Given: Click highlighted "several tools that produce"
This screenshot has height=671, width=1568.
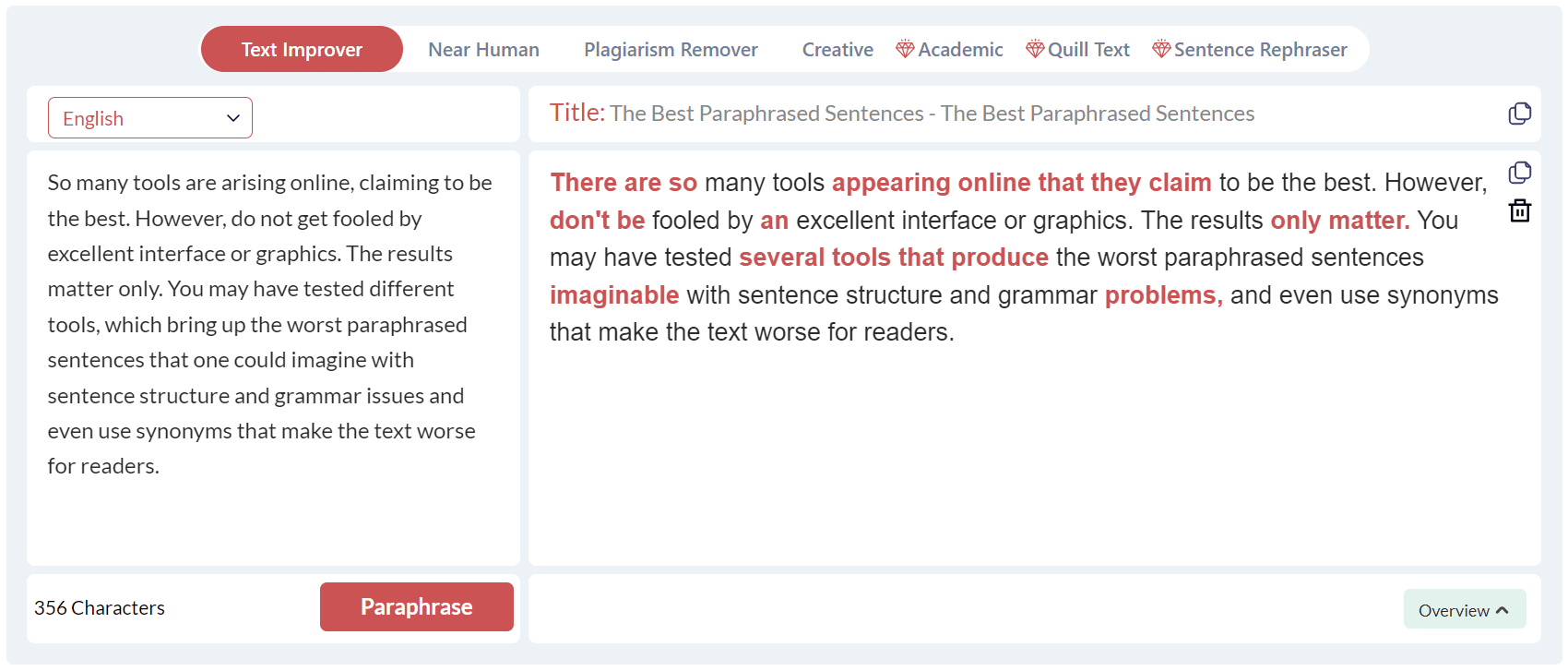Looking at the screenshot, I should (x=893, y=258).
